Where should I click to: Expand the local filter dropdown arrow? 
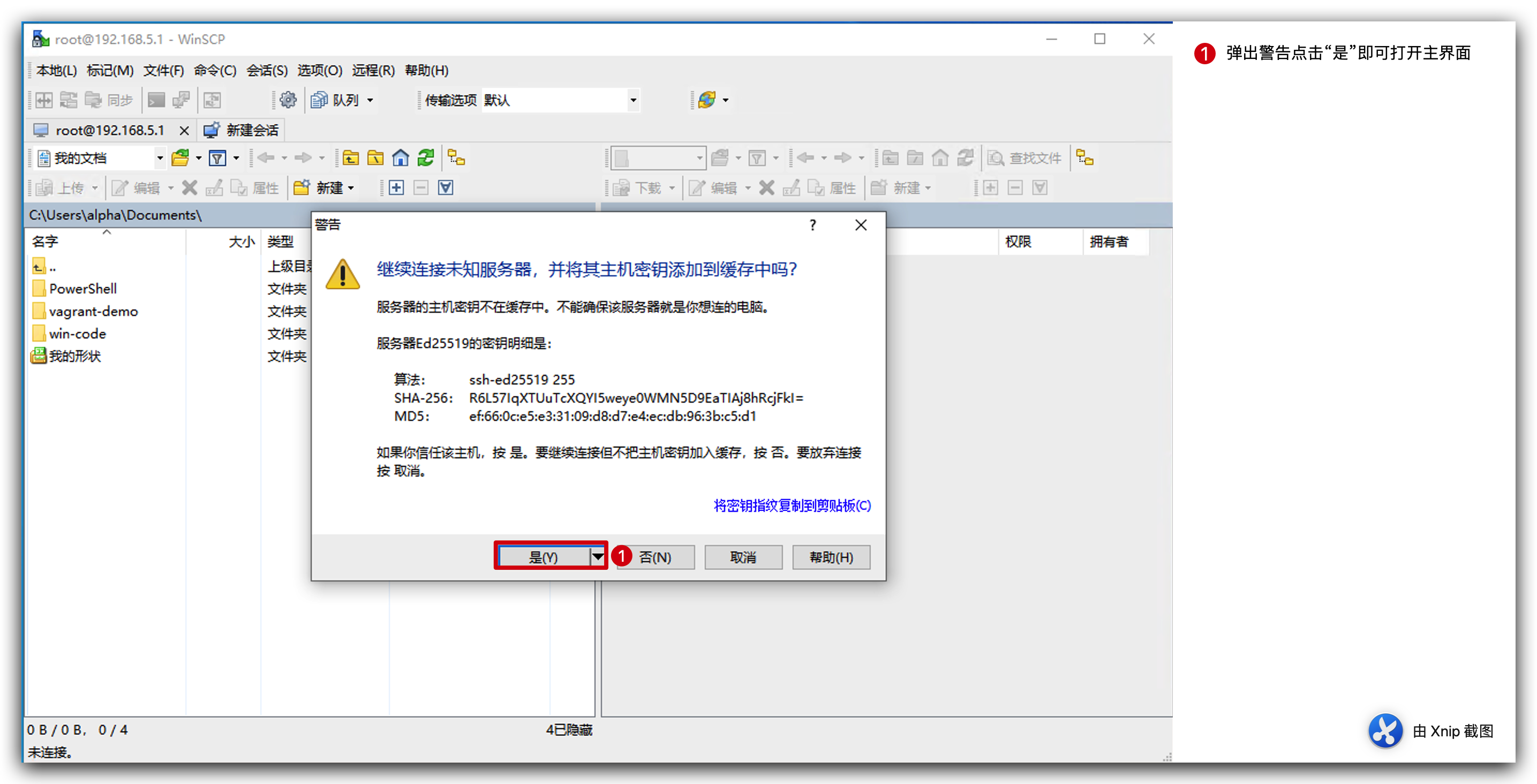click(236, 158)
